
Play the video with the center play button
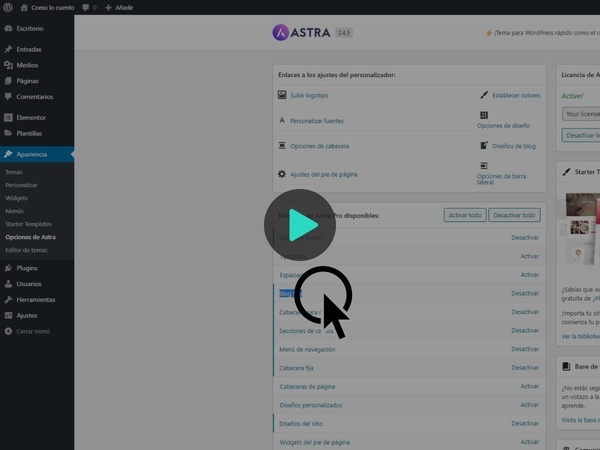tap(300, 225)
